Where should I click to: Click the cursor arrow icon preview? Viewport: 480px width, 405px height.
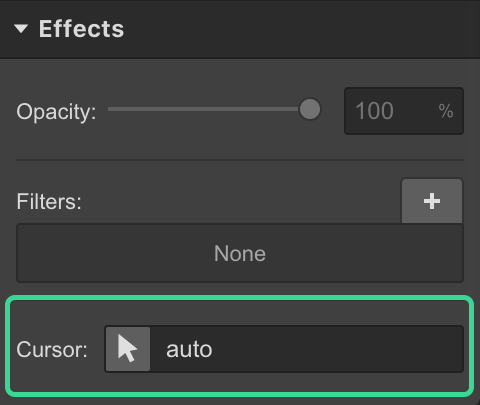tap(127, 349)
